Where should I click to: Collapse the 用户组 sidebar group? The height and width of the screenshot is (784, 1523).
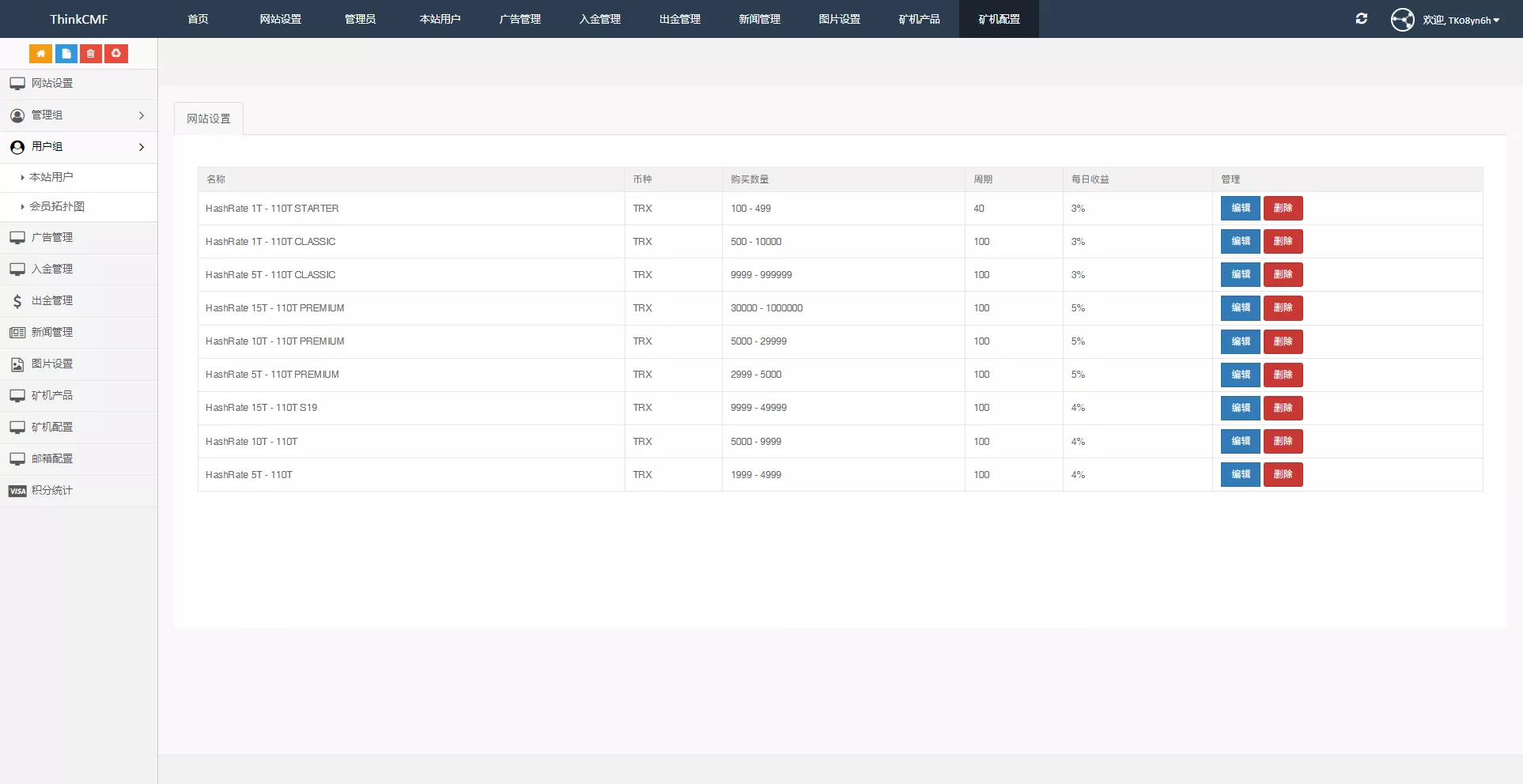[78, 147]
